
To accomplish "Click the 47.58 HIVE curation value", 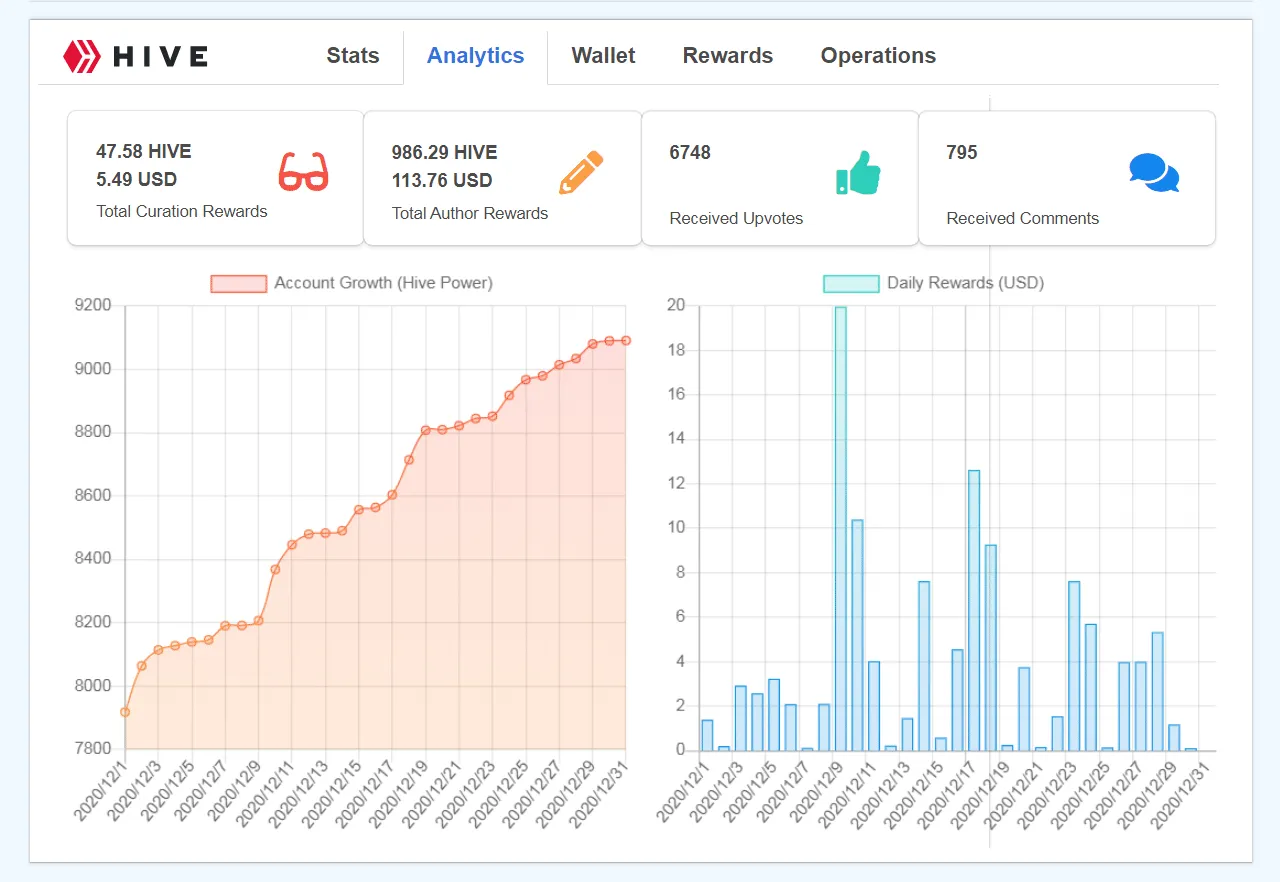I will [144, 152].
